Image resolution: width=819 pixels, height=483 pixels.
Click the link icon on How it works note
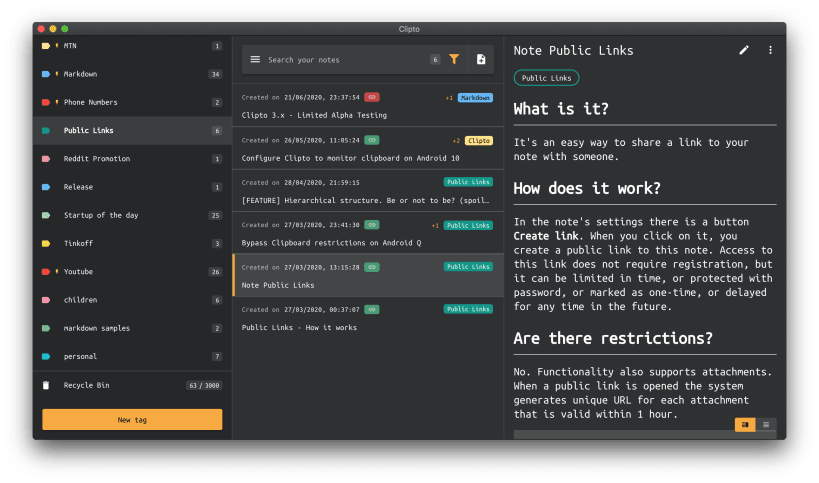tap(372, 309)
